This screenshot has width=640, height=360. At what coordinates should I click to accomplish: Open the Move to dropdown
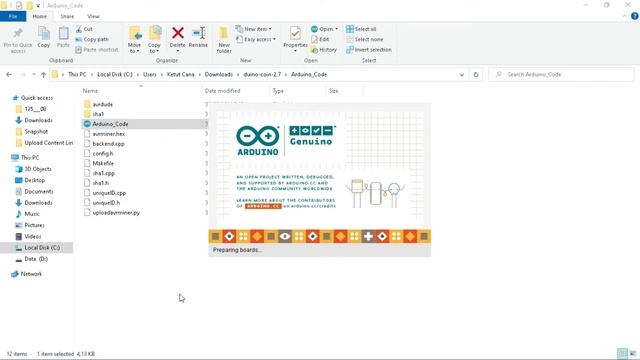click(x=134, y=48)
